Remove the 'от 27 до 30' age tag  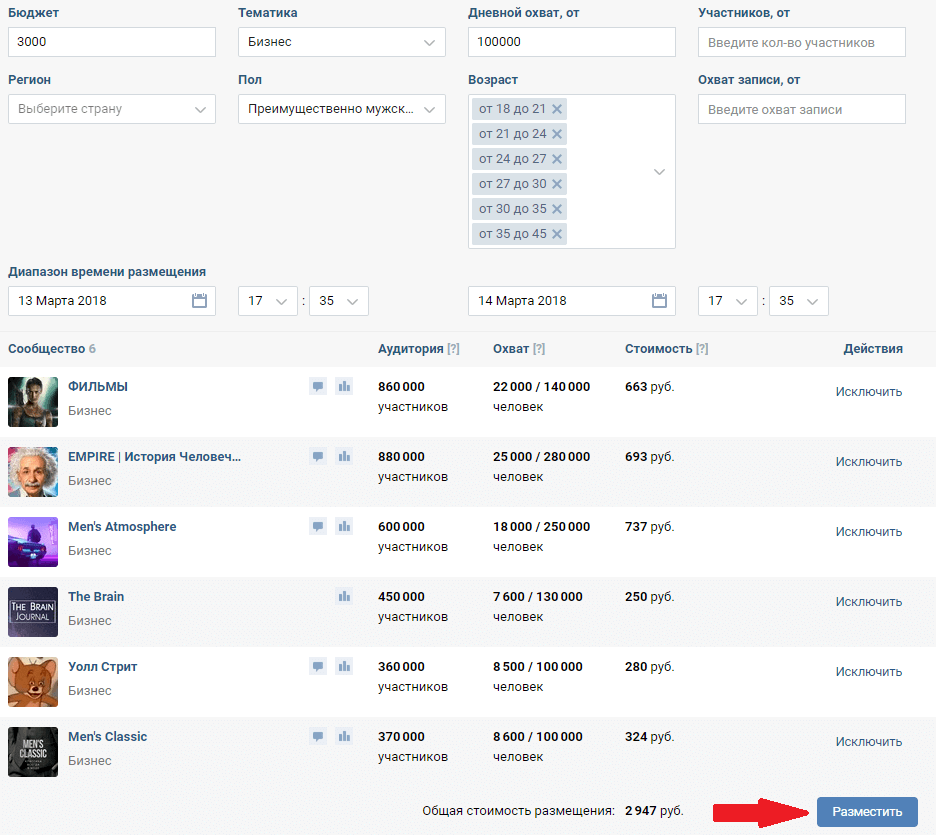pos(557,184)
